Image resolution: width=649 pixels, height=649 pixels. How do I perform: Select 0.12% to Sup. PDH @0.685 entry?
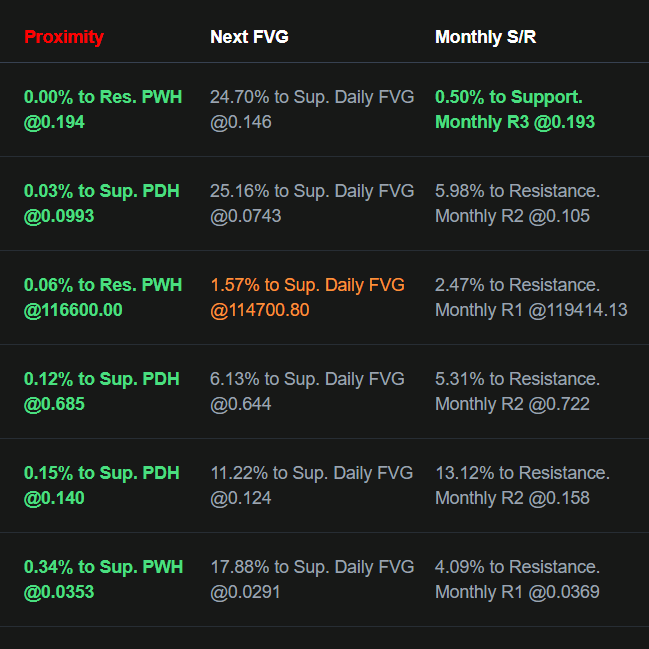click(x=101, y=392)
